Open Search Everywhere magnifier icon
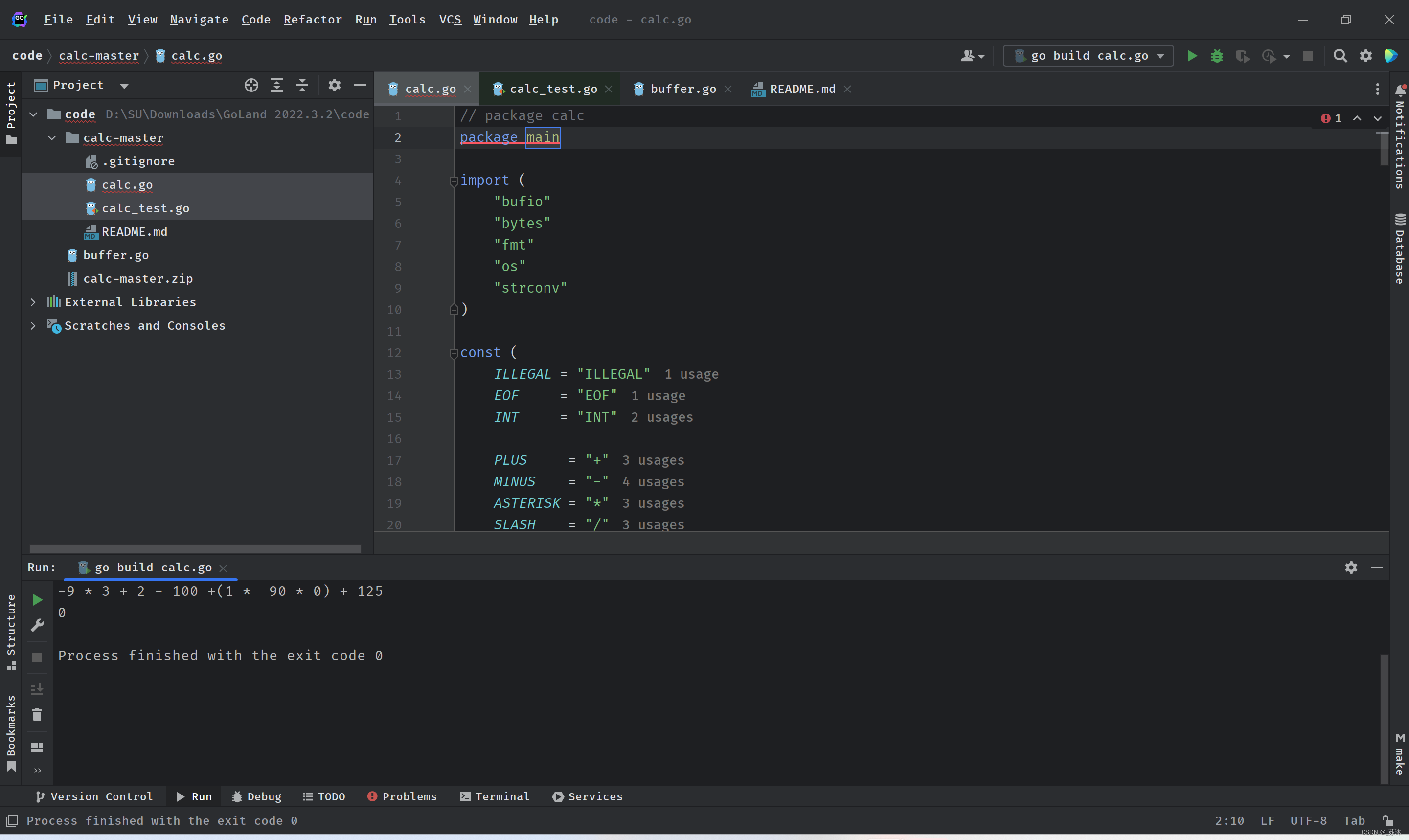The width and height of the screenshot is (1409, 840). [1340, 55]
